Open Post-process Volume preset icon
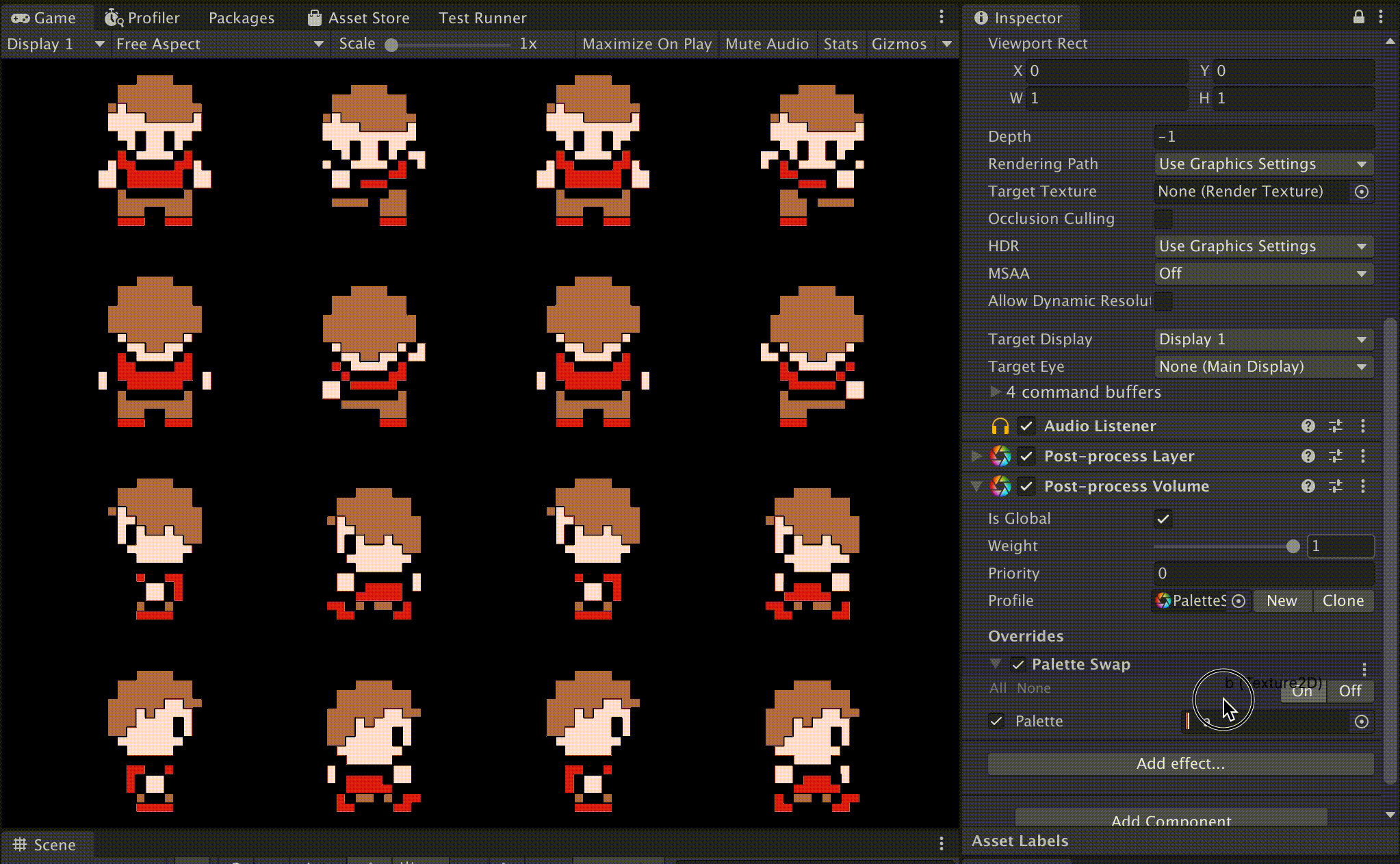The width and height of the screenshot is (1400, 864). pos(1336,486)
